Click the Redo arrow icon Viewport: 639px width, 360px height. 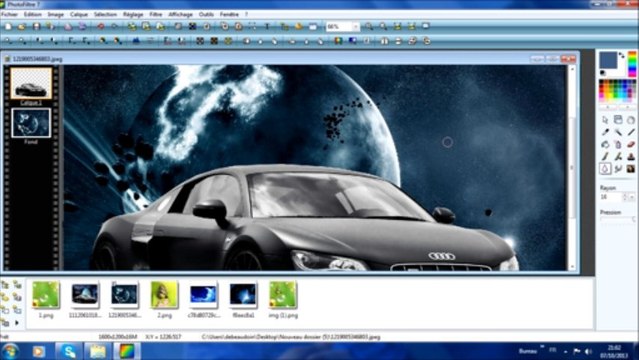coord(115,27)
